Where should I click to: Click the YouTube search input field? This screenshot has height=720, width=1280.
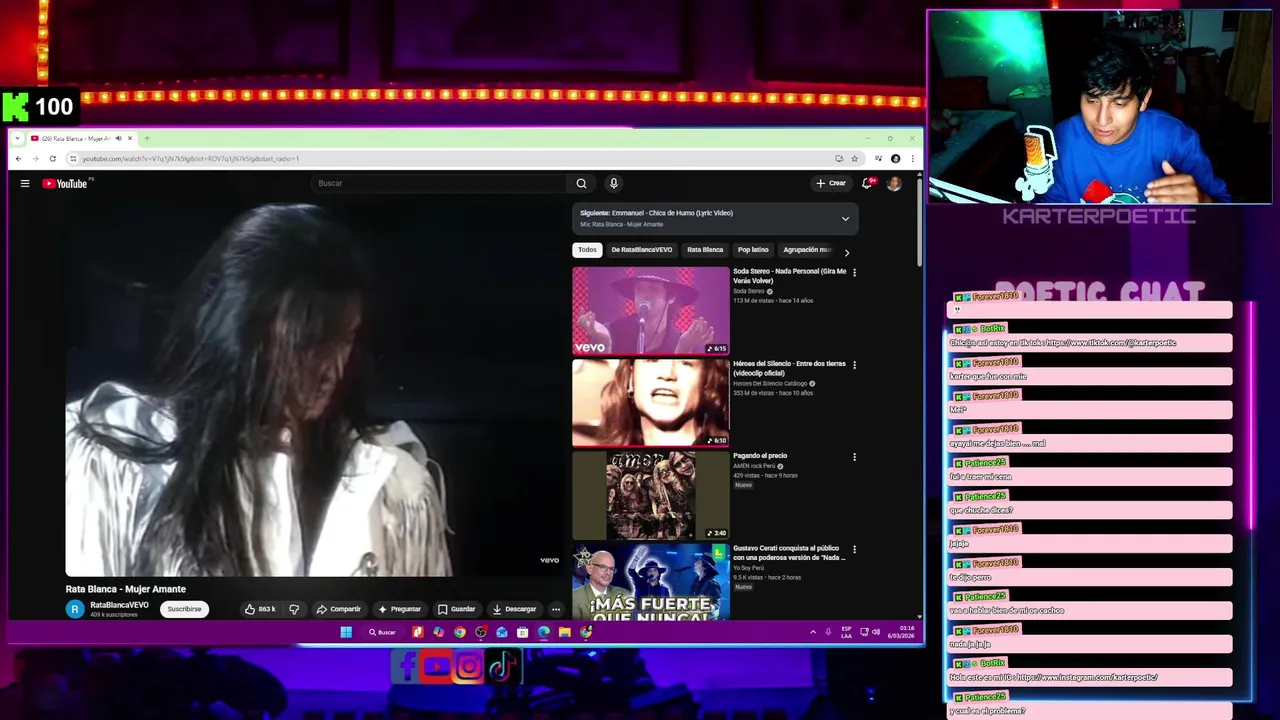(440, 183)
